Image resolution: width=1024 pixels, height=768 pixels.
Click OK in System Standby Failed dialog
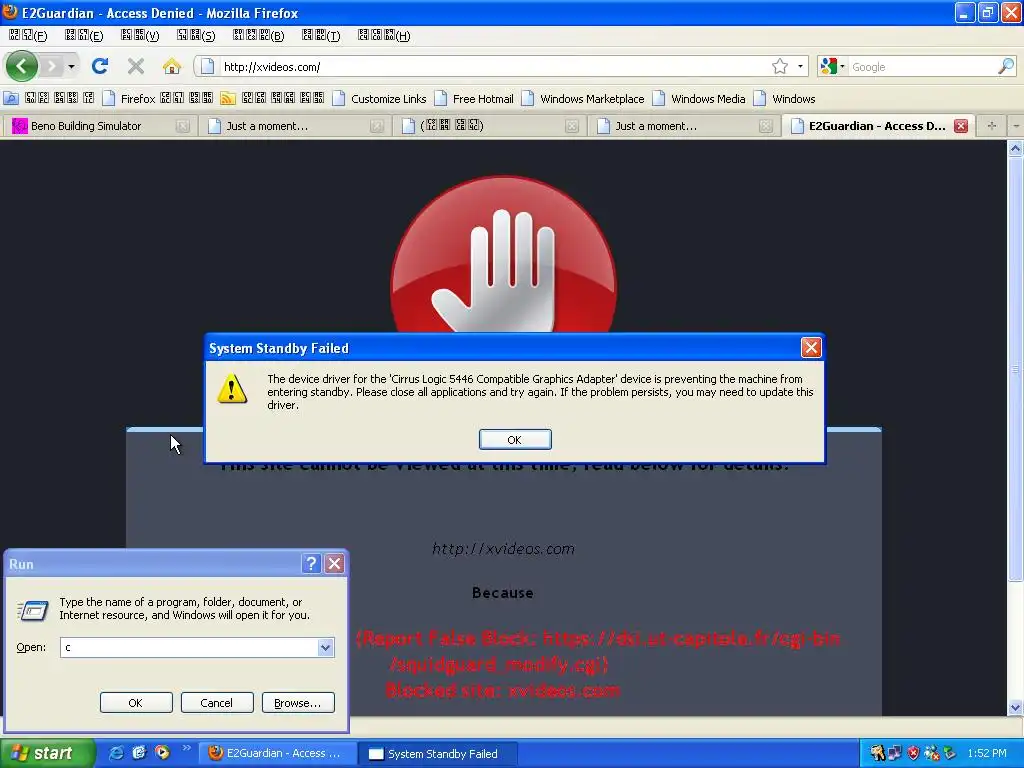click(515, 440)
